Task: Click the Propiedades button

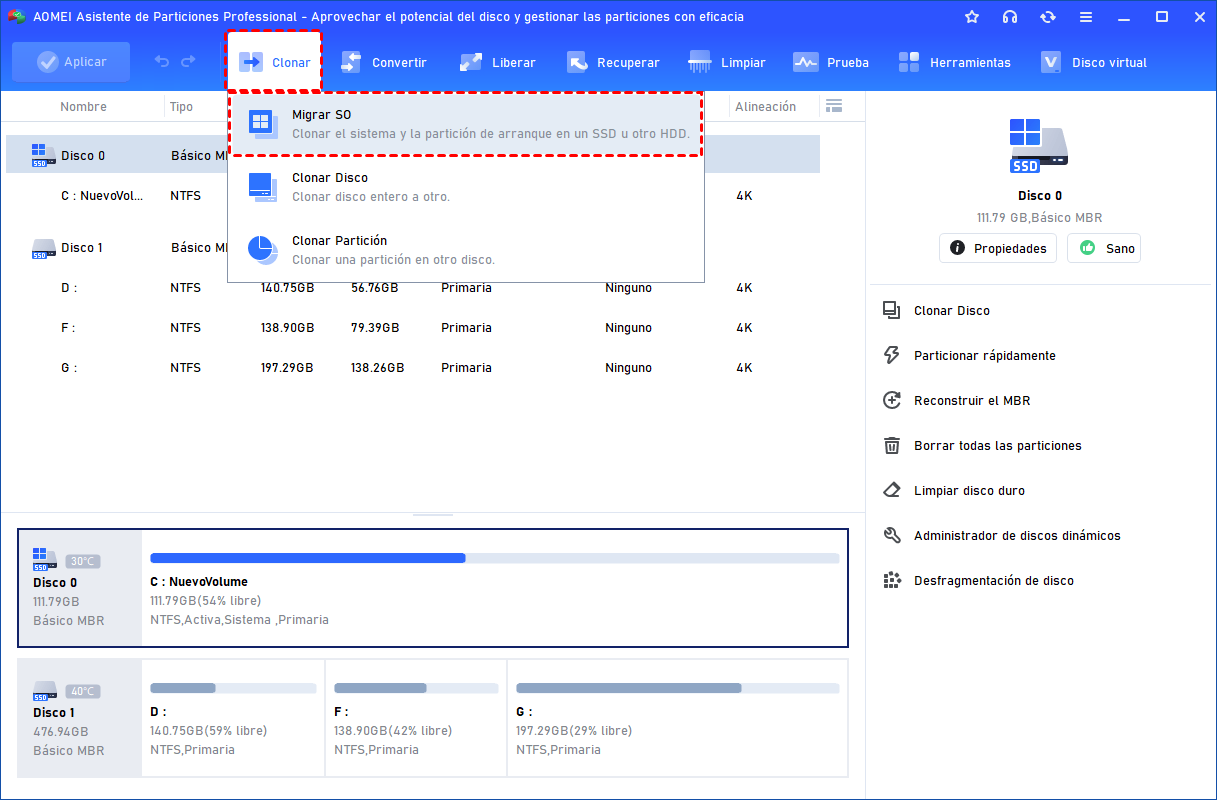Action: click(x=997, y=248)
